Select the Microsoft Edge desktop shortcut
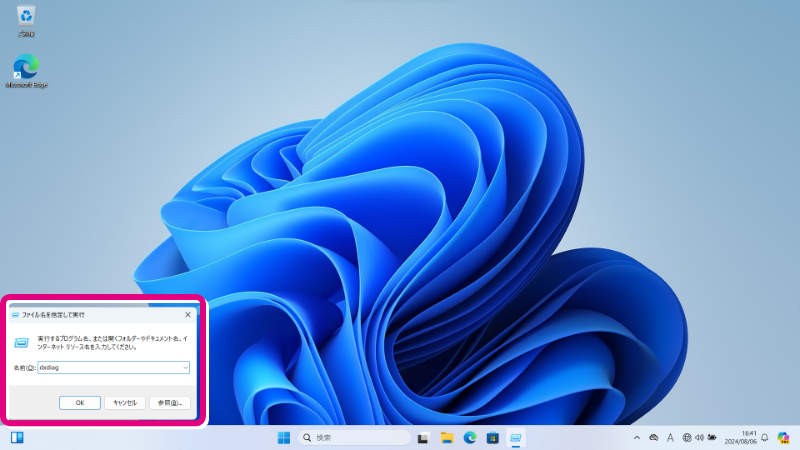The height and width of the screenshot is (450, 800). pos(26,70)
